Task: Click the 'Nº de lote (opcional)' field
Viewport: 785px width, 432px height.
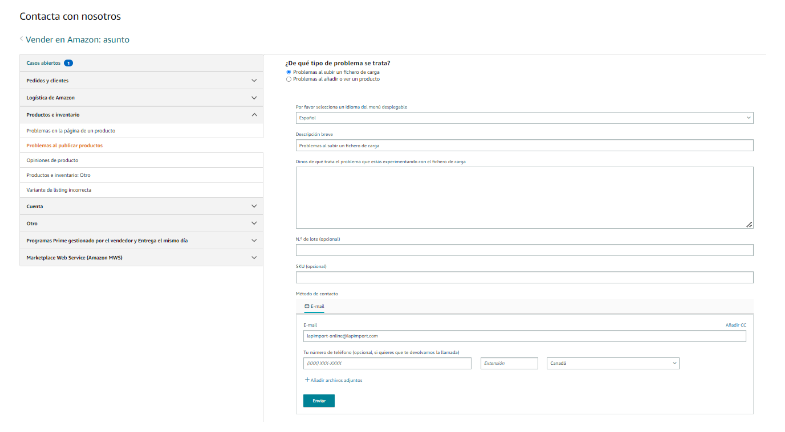Action: tap(524, 250)
